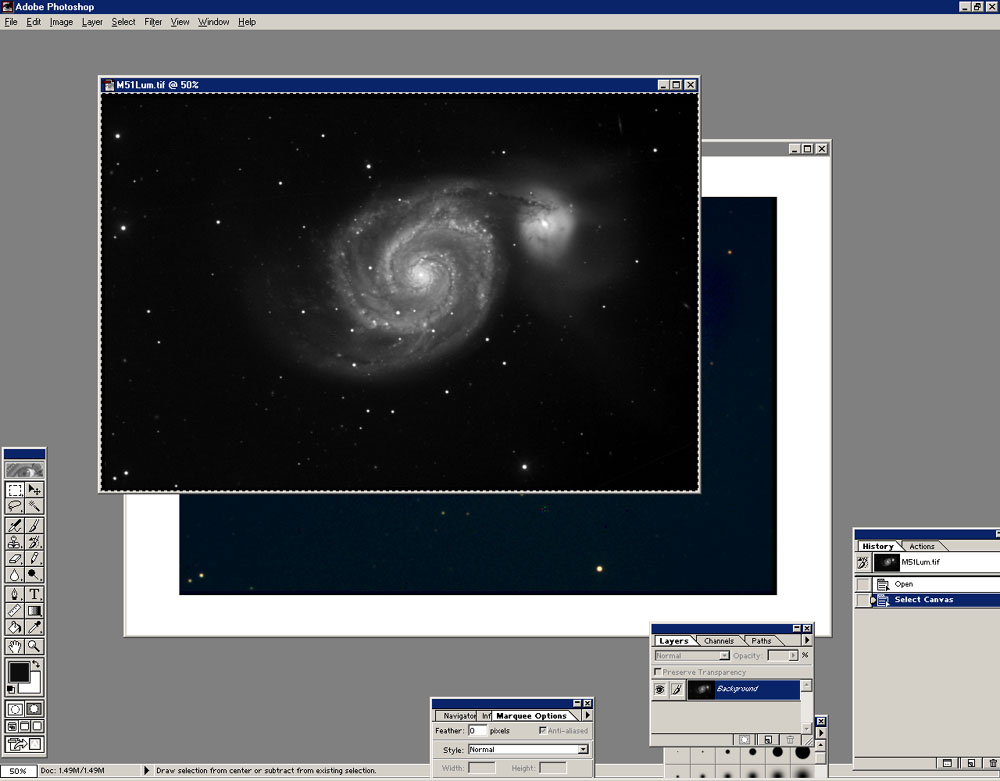Open the Select menu
Screen dimensions: 1000x781
point(123,22)
